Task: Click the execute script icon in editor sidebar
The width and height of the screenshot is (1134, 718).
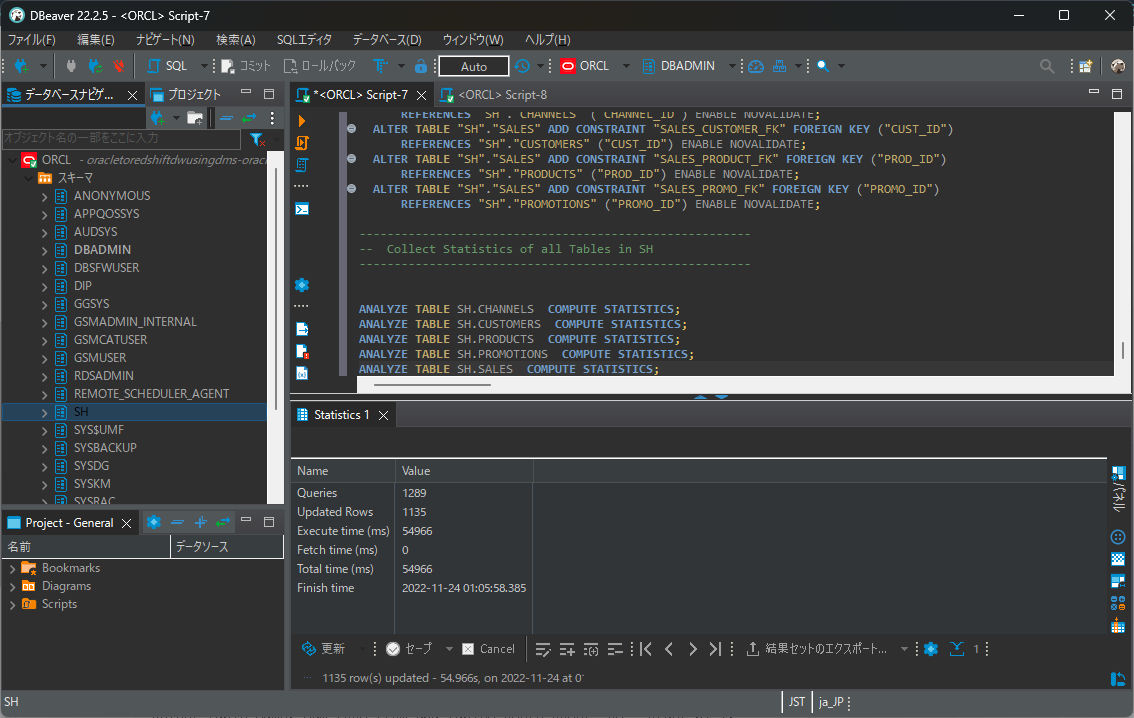Action: (302, 143)
